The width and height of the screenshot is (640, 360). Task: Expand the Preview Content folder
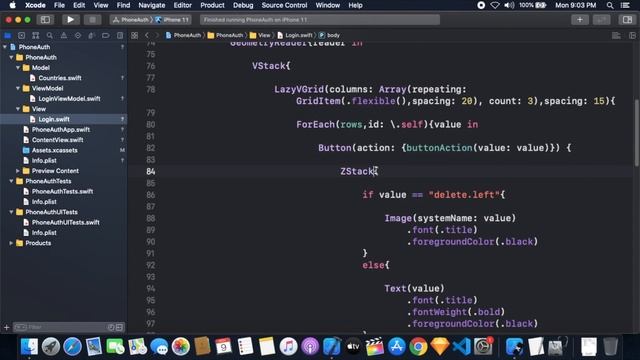pyautogui.click(x=18, y=171)
